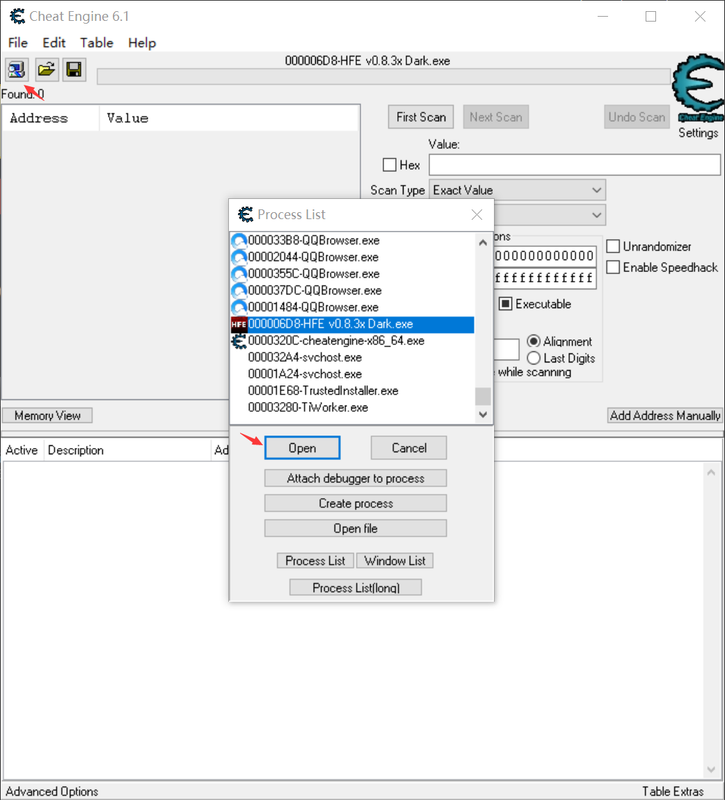
Task: Click icon of 0000355C-QQBrowser.exe
Action: 239,274
